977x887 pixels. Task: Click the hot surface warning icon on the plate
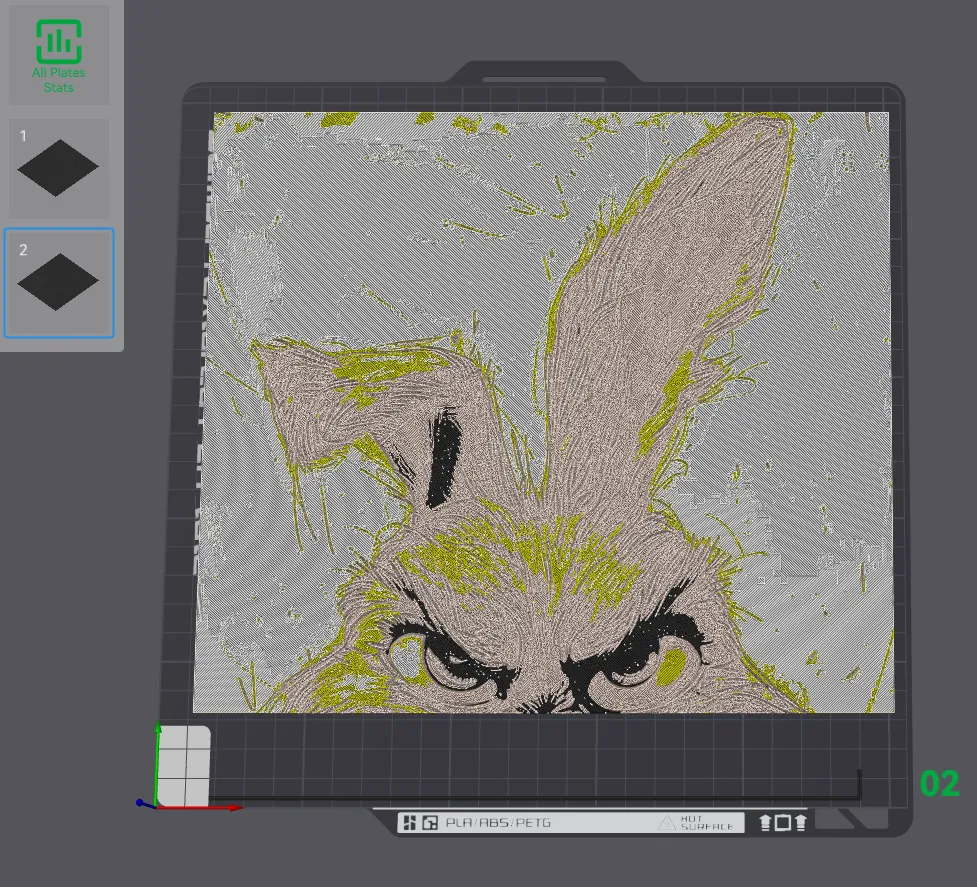click(x=667, y=823)
